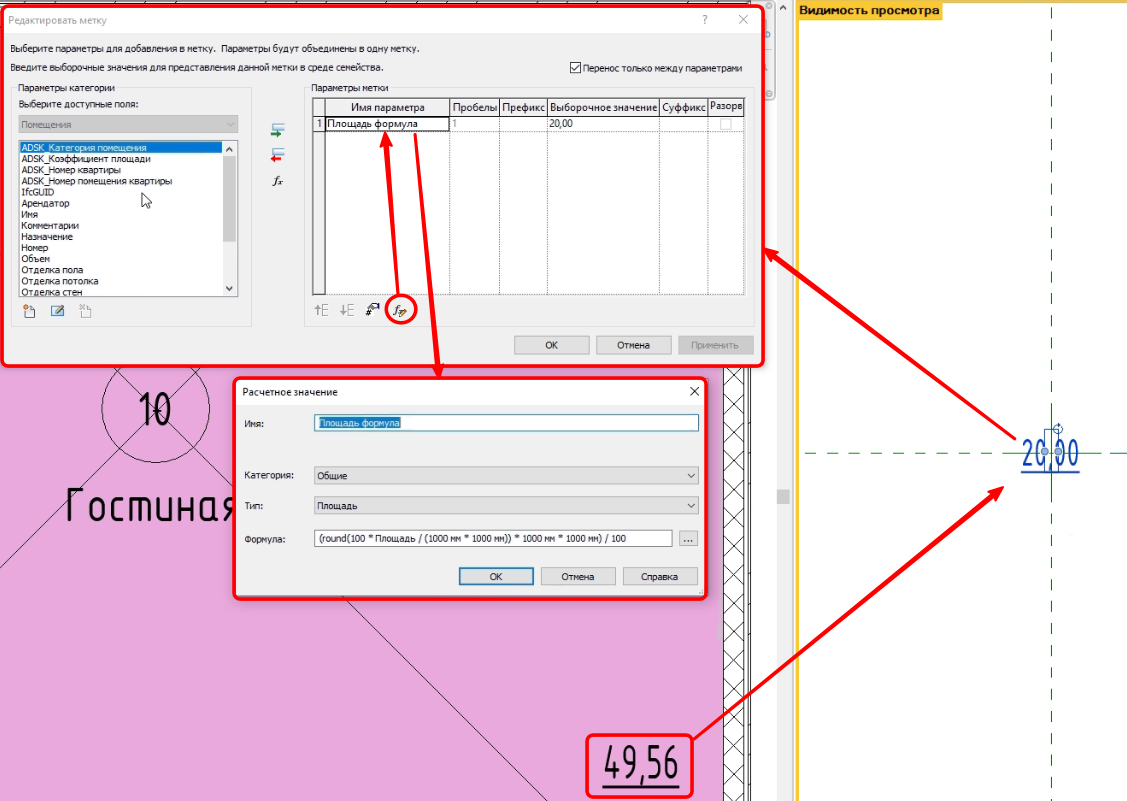The width and height of the screenshot is (1127, 801).
Task: Click the new parameter icon below the field list
Action: (29, 311)
